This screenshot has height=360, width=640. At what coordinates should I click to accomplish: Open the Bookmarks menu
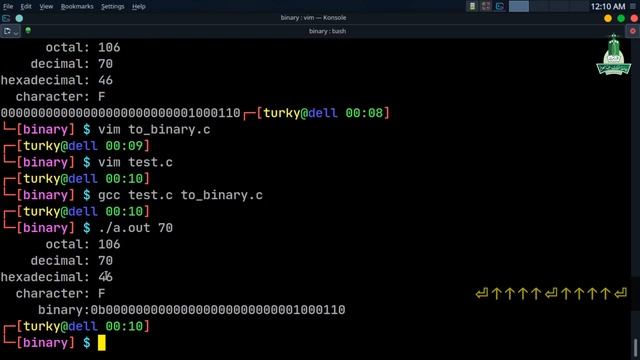[x=77, y=7]
